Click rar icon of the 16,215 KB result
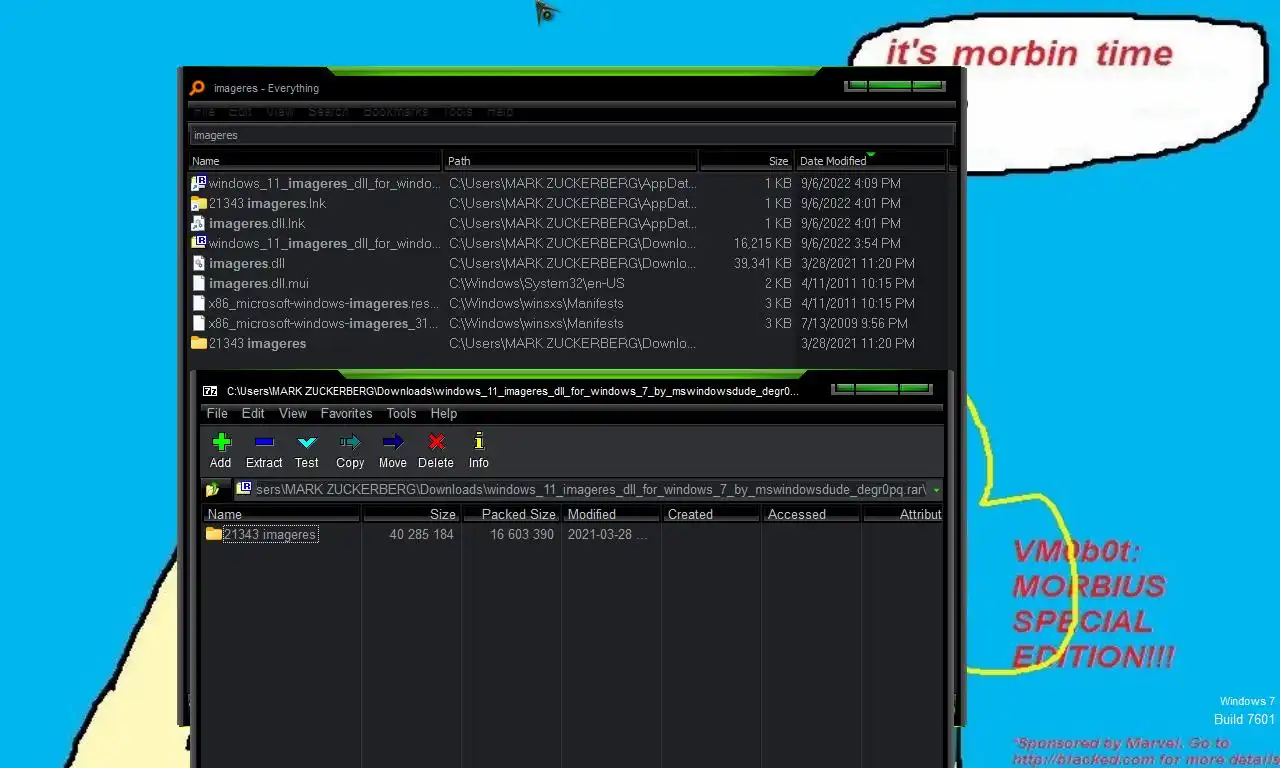 [x=199, y=243]
